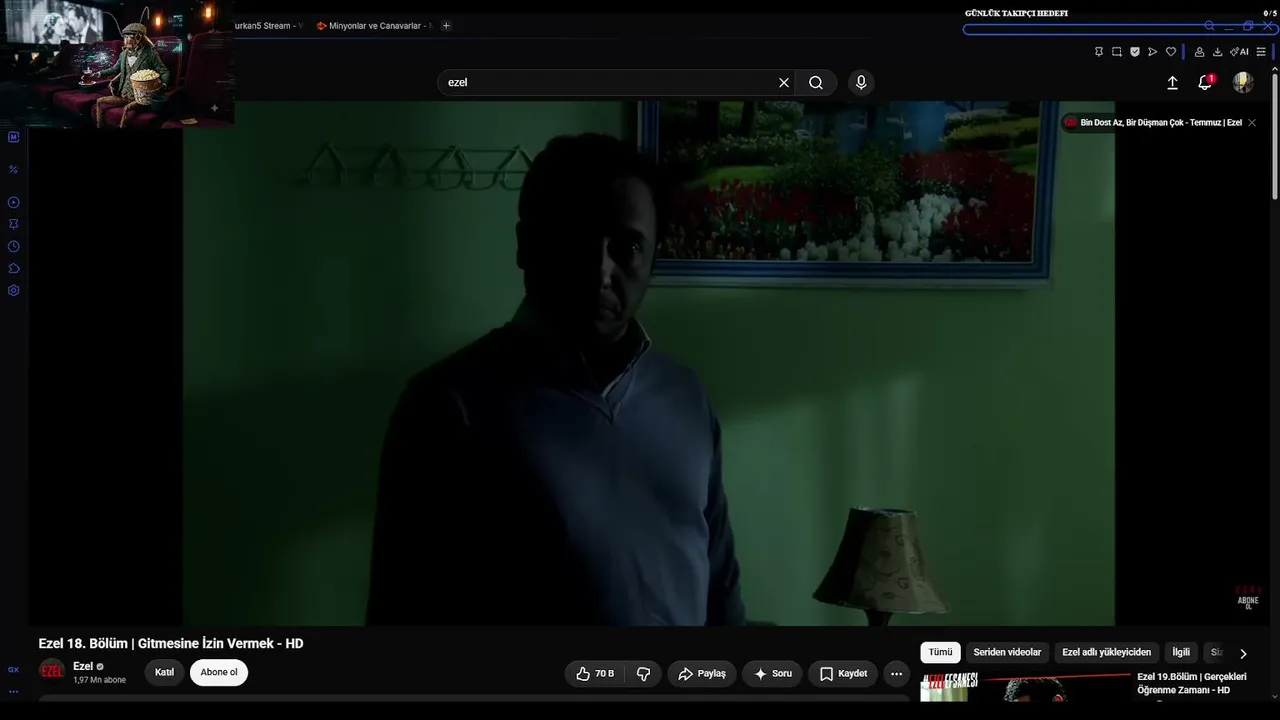The image size is (1280, 720).
Task: Clear the YouTube search box text
Action: (x=784, y=83)
